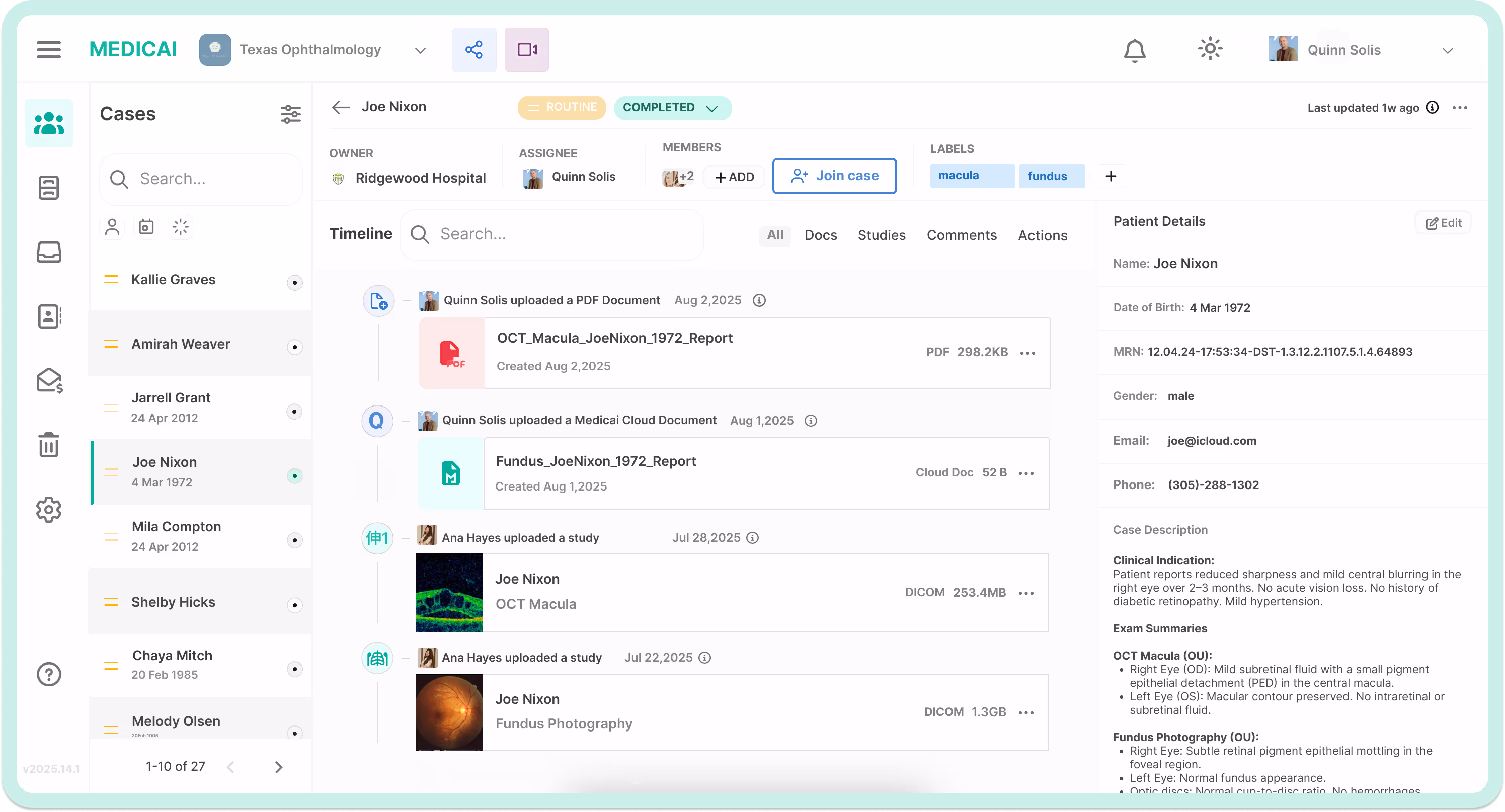
Task: Open the notifications bell
Action: 1134,50
